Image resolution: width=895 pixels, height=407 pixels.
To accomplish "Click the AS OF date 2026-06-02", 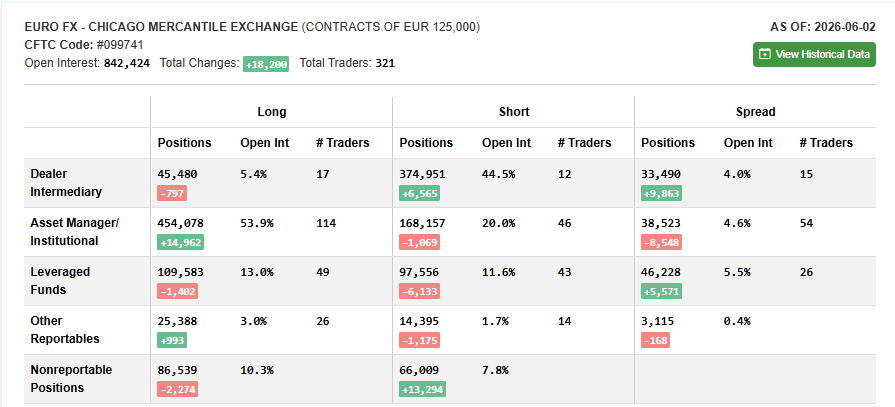I will [845, 27].
